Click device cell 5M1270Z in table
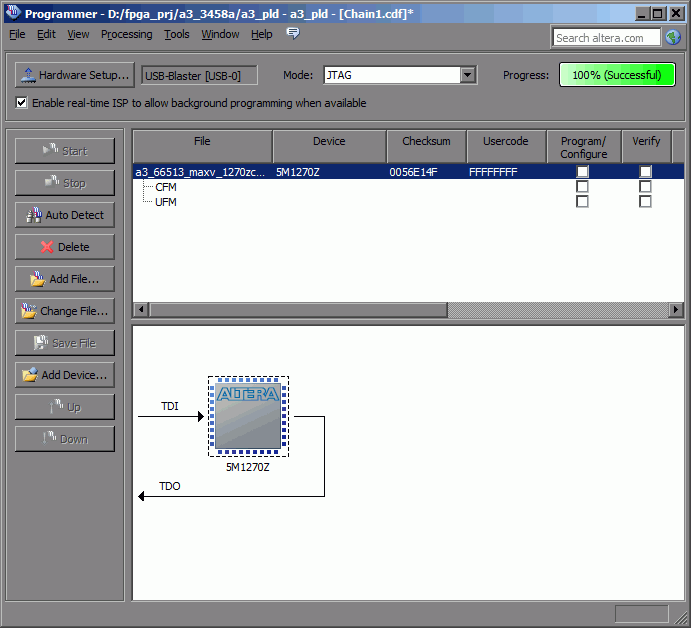Image resolution: width=691 pixels, height=628 pixels. [x=297, y=172]
